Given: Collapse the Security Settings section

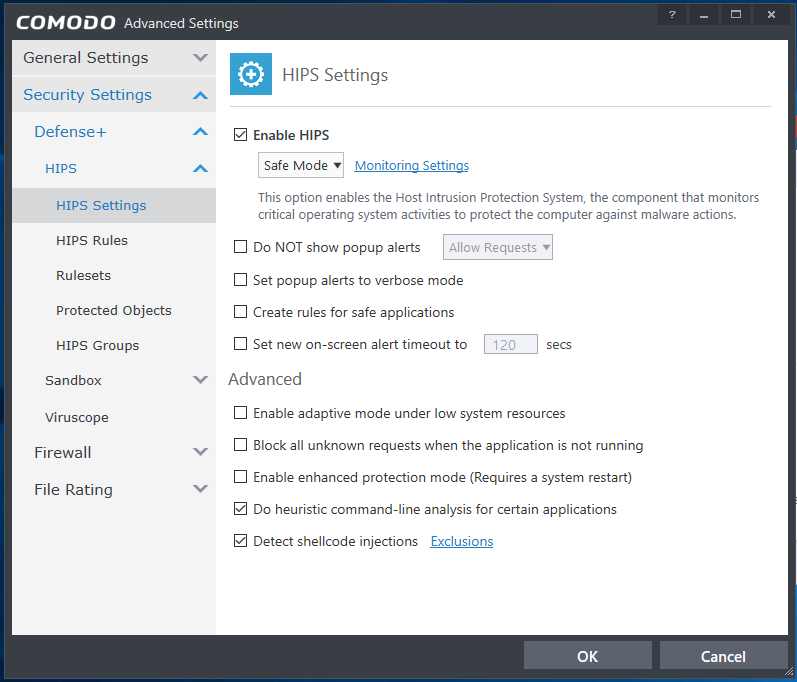Looking at the screenshot, I should 200,95.
